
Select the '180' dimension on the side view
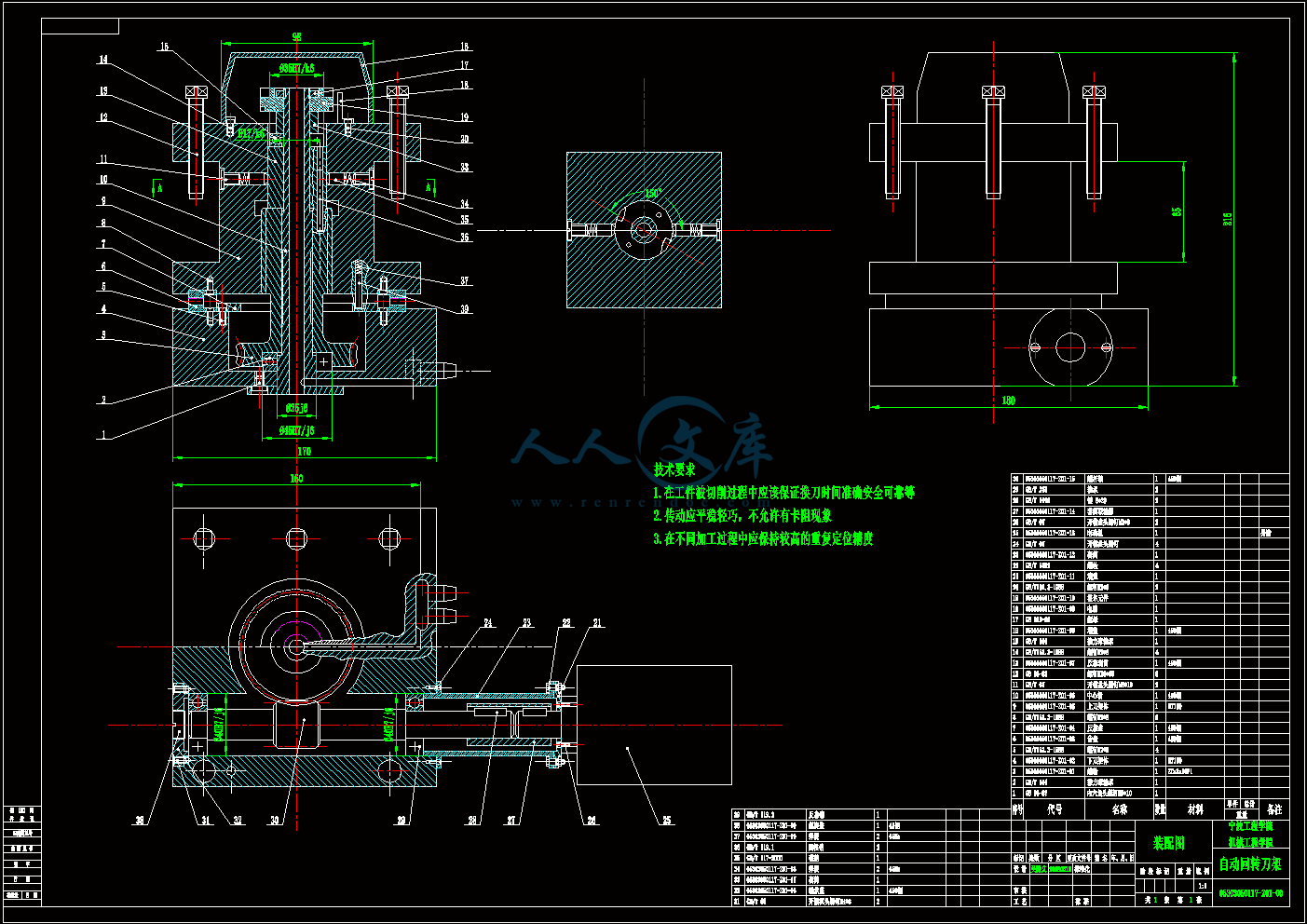click(1008, 401)
